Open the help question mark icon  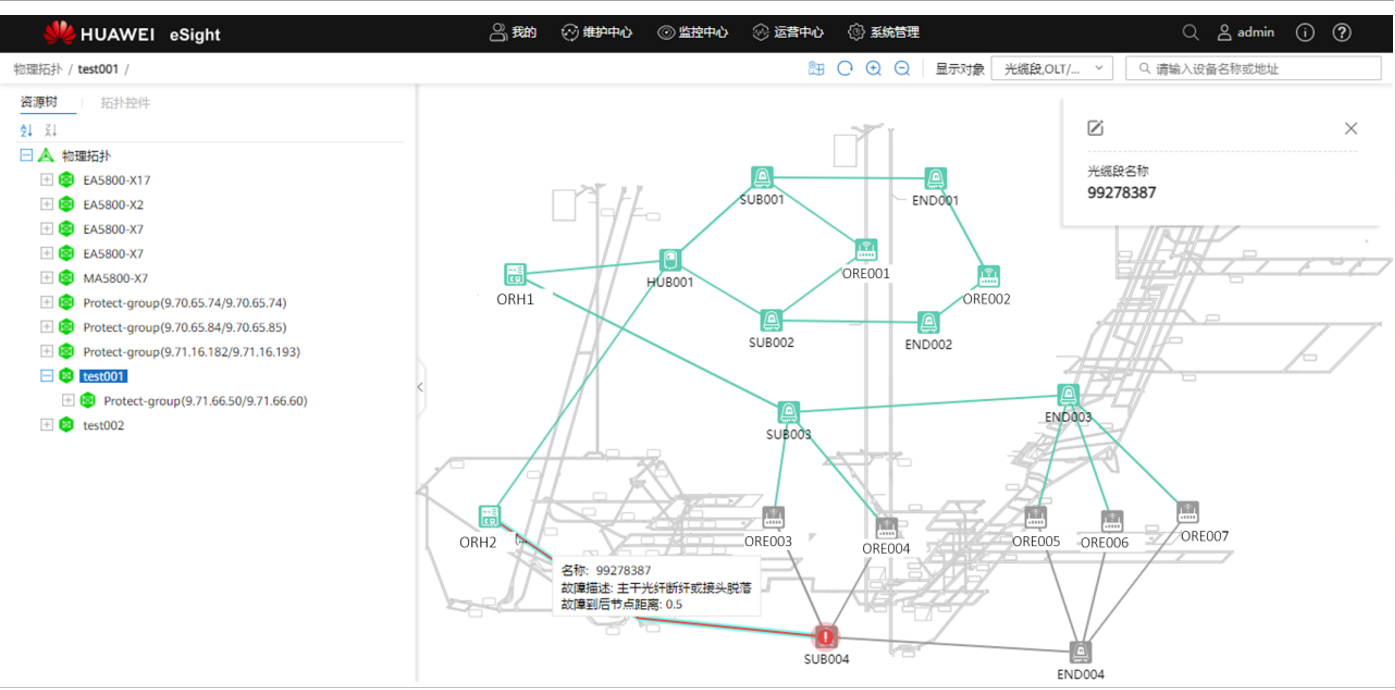(x=1342, y=32)
